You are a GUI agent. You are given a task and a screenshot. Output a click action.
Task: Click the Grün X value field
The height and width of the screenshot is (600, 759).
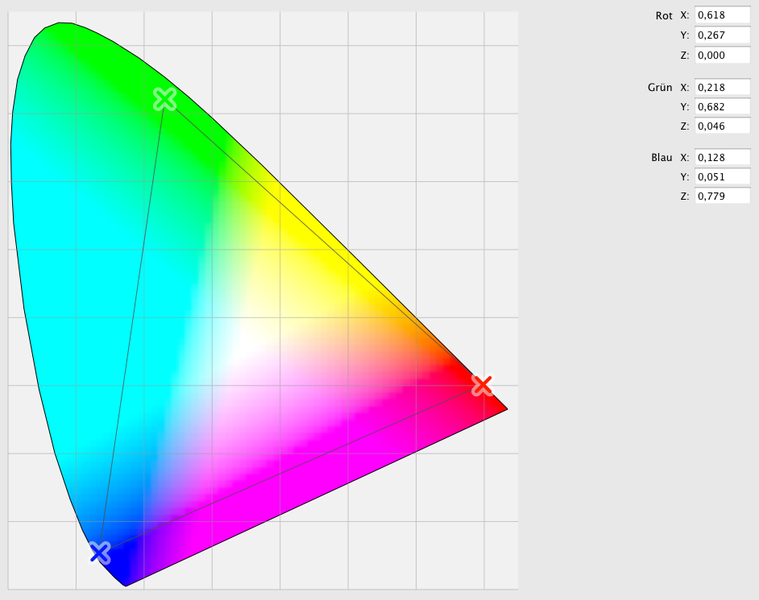[x=723, y=87]
